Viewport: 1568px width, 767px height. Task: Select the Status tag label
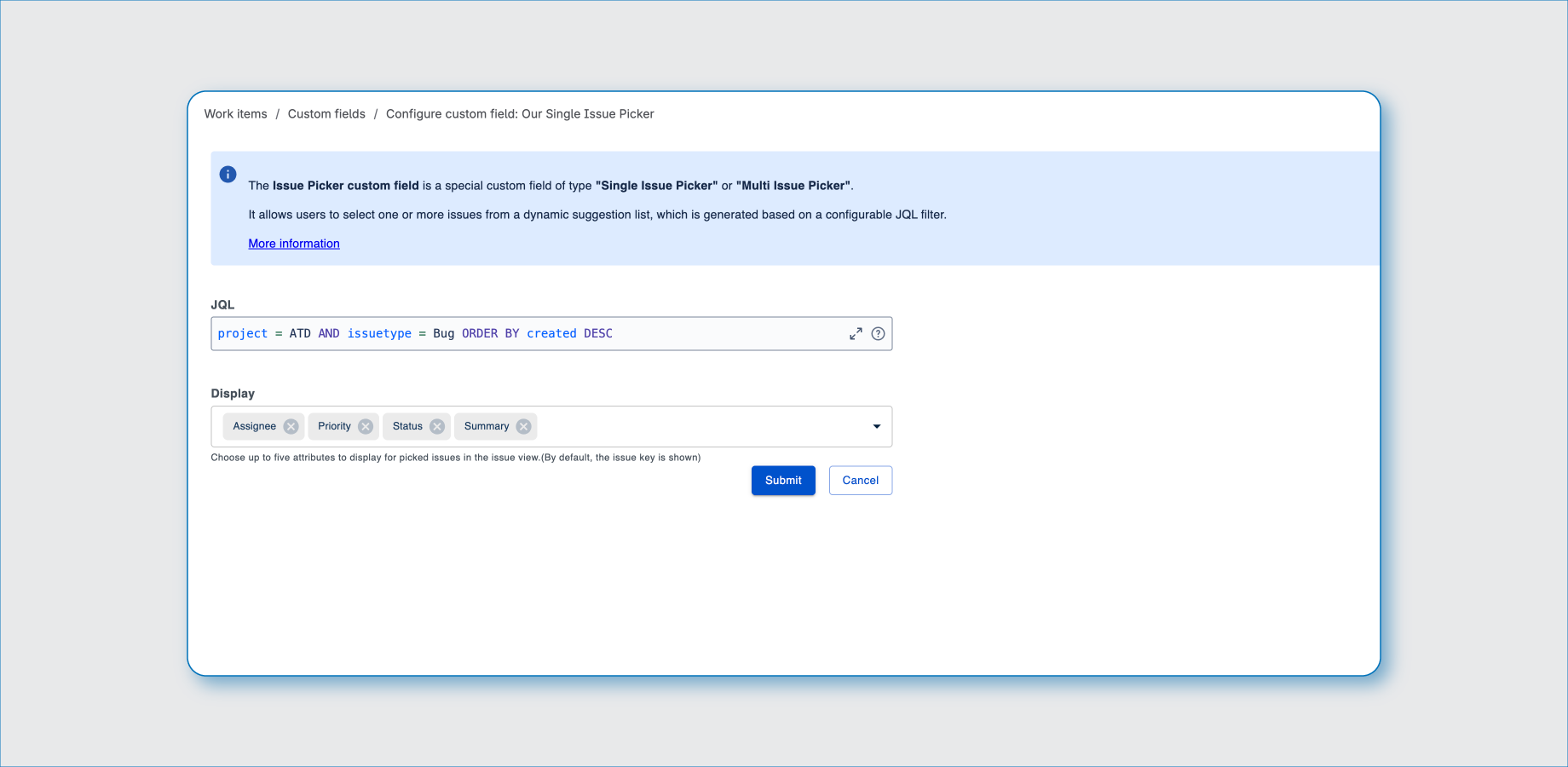(x=407, y=427)
